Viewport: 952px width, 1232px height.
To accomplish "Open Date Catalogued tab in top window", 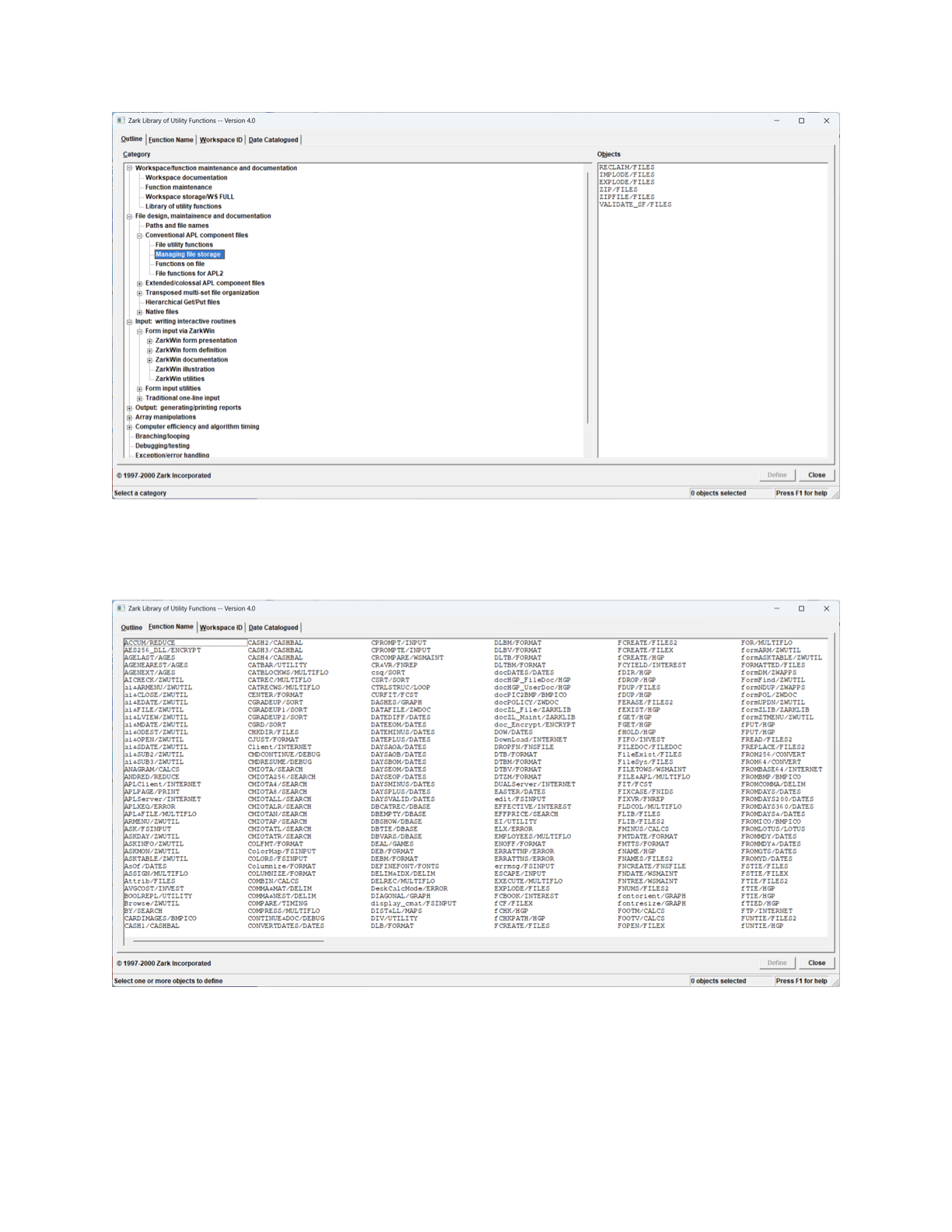I will 273,140.
